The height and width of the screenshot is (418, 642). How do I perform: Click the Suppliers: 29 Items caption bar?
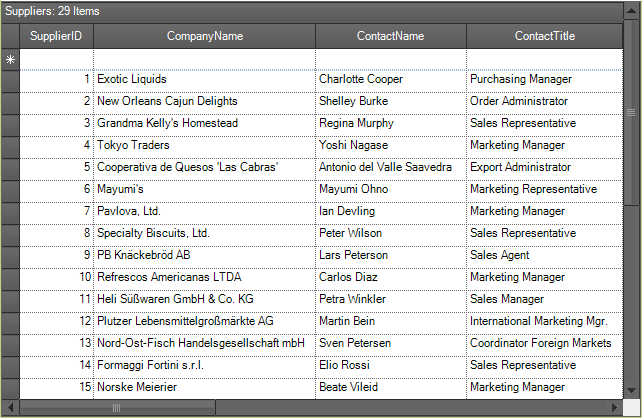312,11
